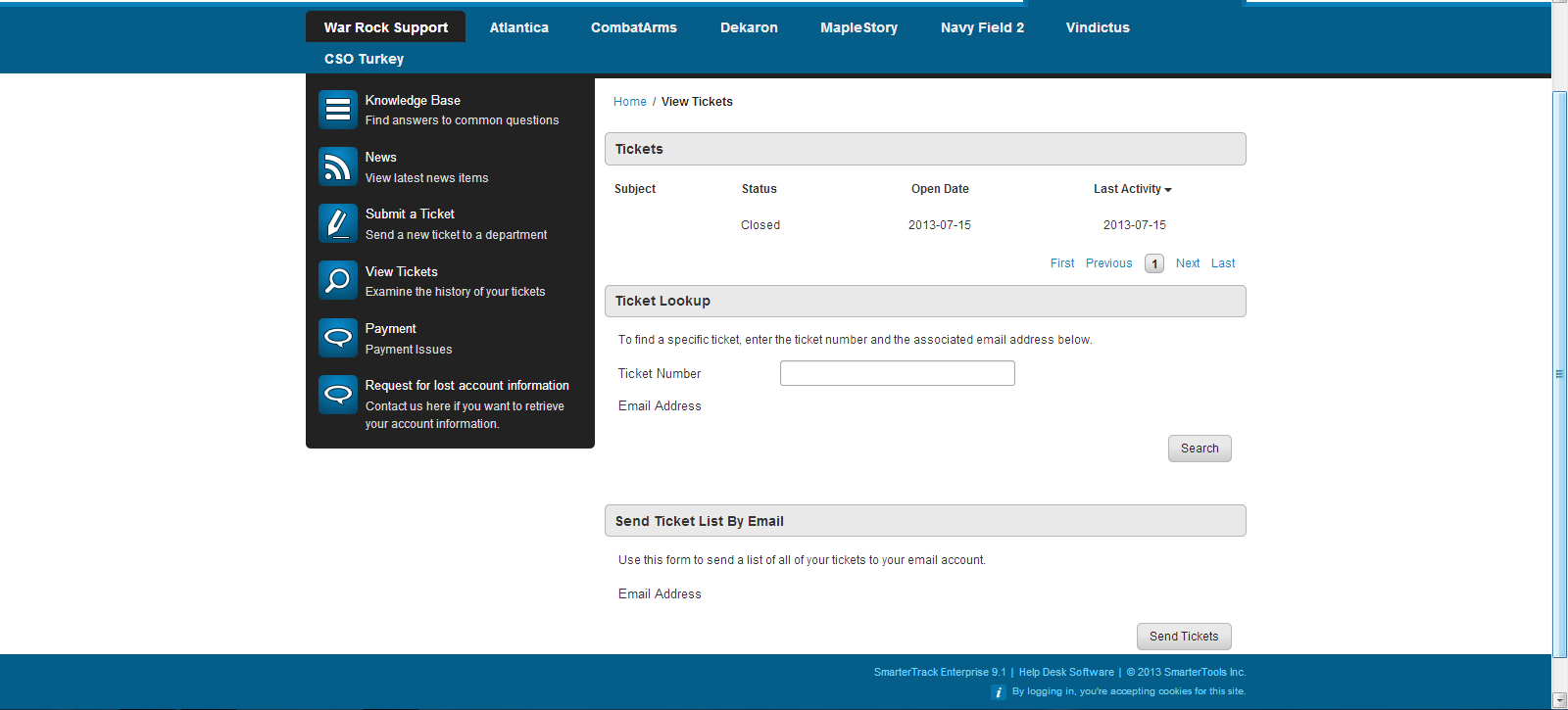
Task: Click the News RSS feed icon
Action: 338,166
